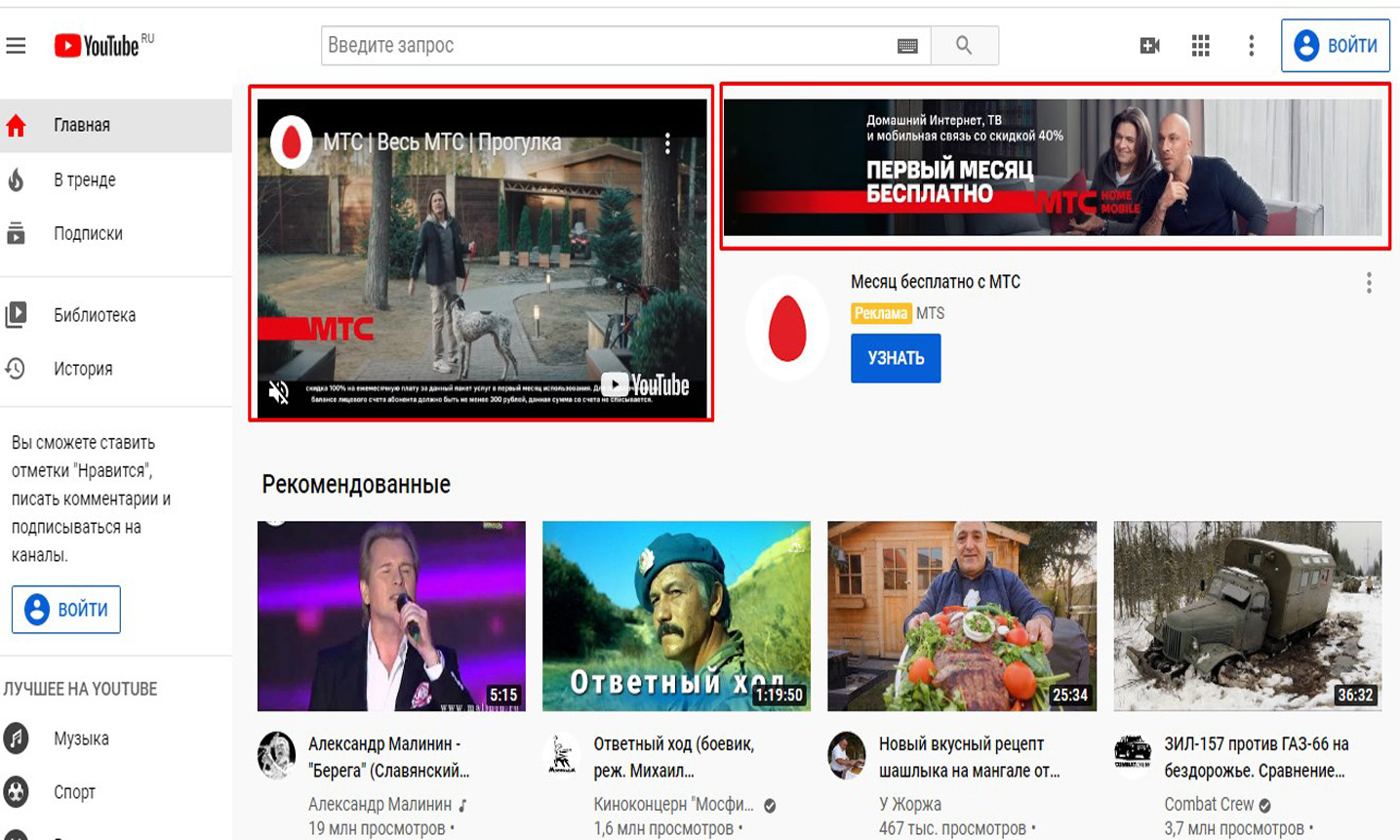Click the create video camera icon
This screenshot has height=840, width=1400.
[x=1149, y=46]
